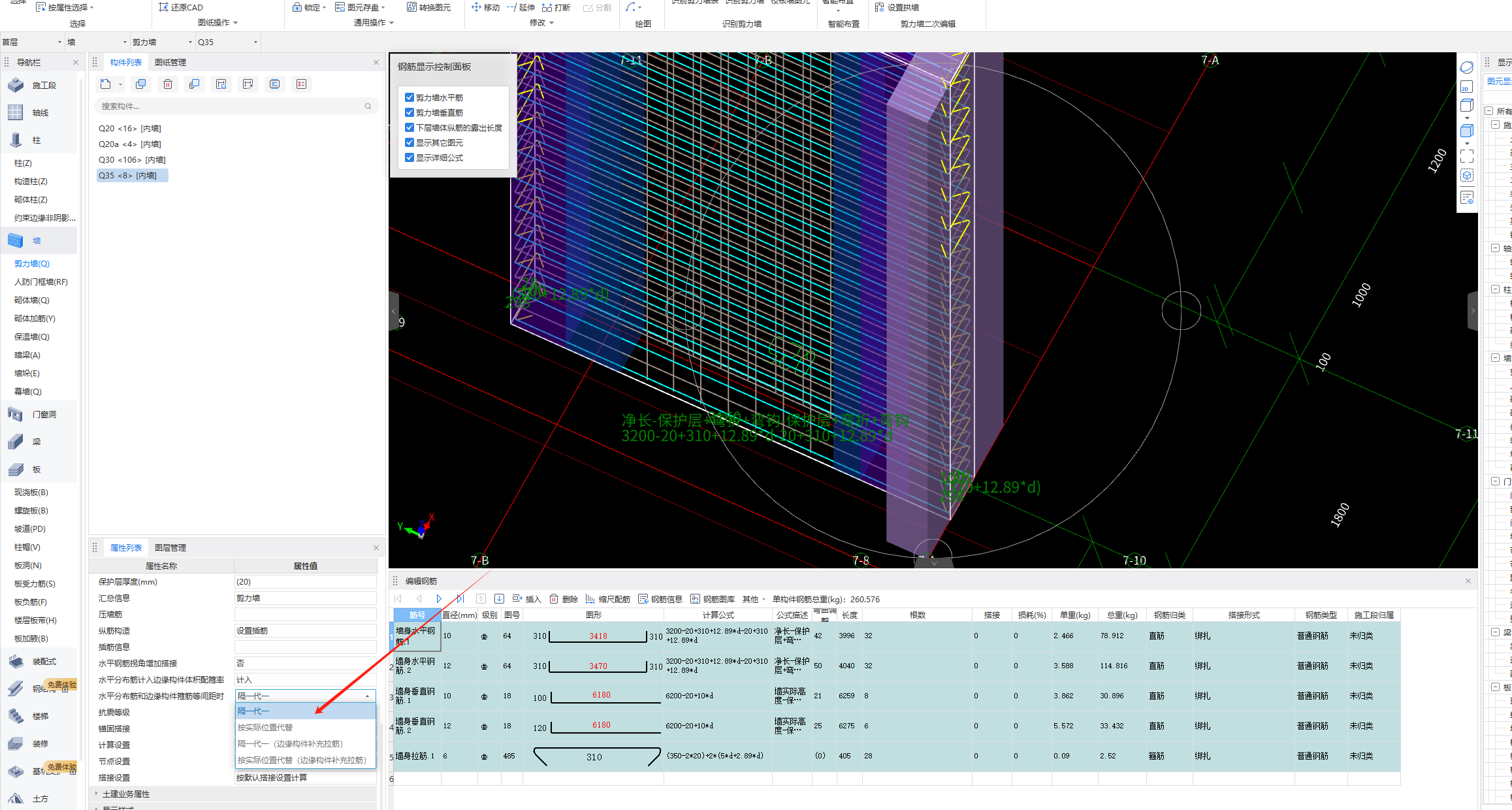The height and width of the screenshot is (810, 1512).
Task: Click the dynamic orbit view icon
Action: click(x=1467, y=67)
